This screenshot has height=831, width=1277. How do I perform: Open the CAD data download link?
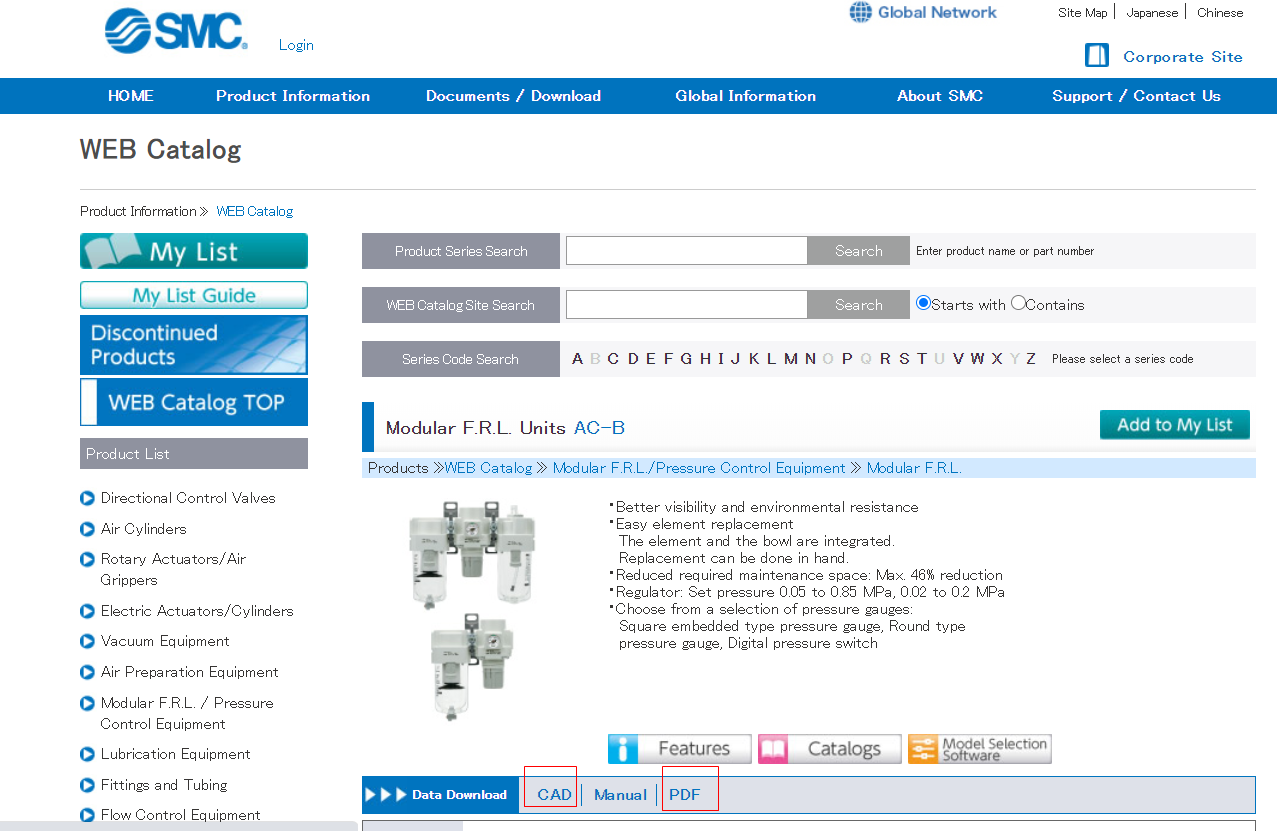pyautogui.click(x=554, y=795)
